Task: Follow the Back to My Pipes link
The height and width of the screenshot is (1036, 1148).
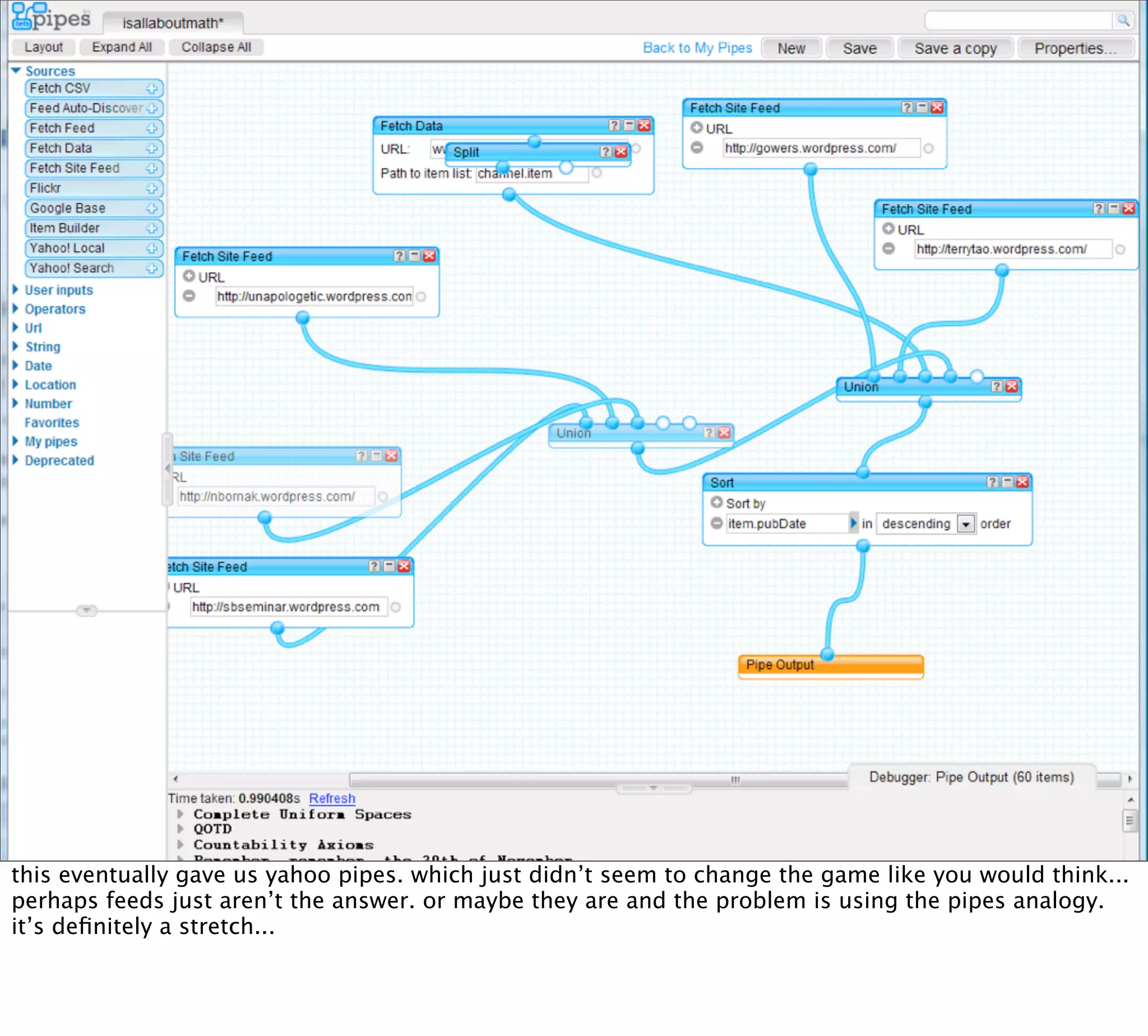Action: coord(697,48)
